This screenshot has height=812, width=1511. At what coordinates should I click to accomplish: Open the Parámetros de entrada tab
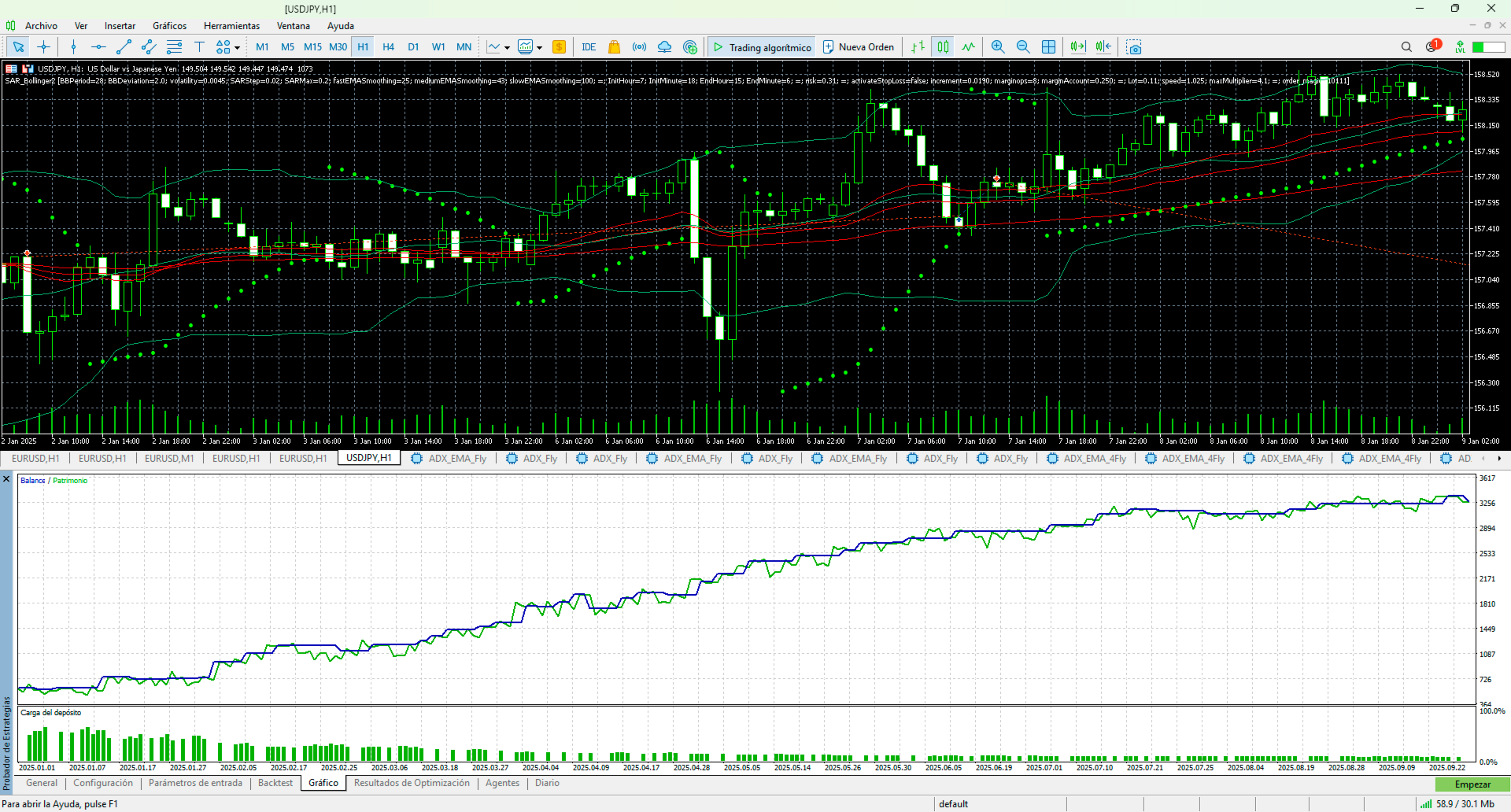pos(195,783)
